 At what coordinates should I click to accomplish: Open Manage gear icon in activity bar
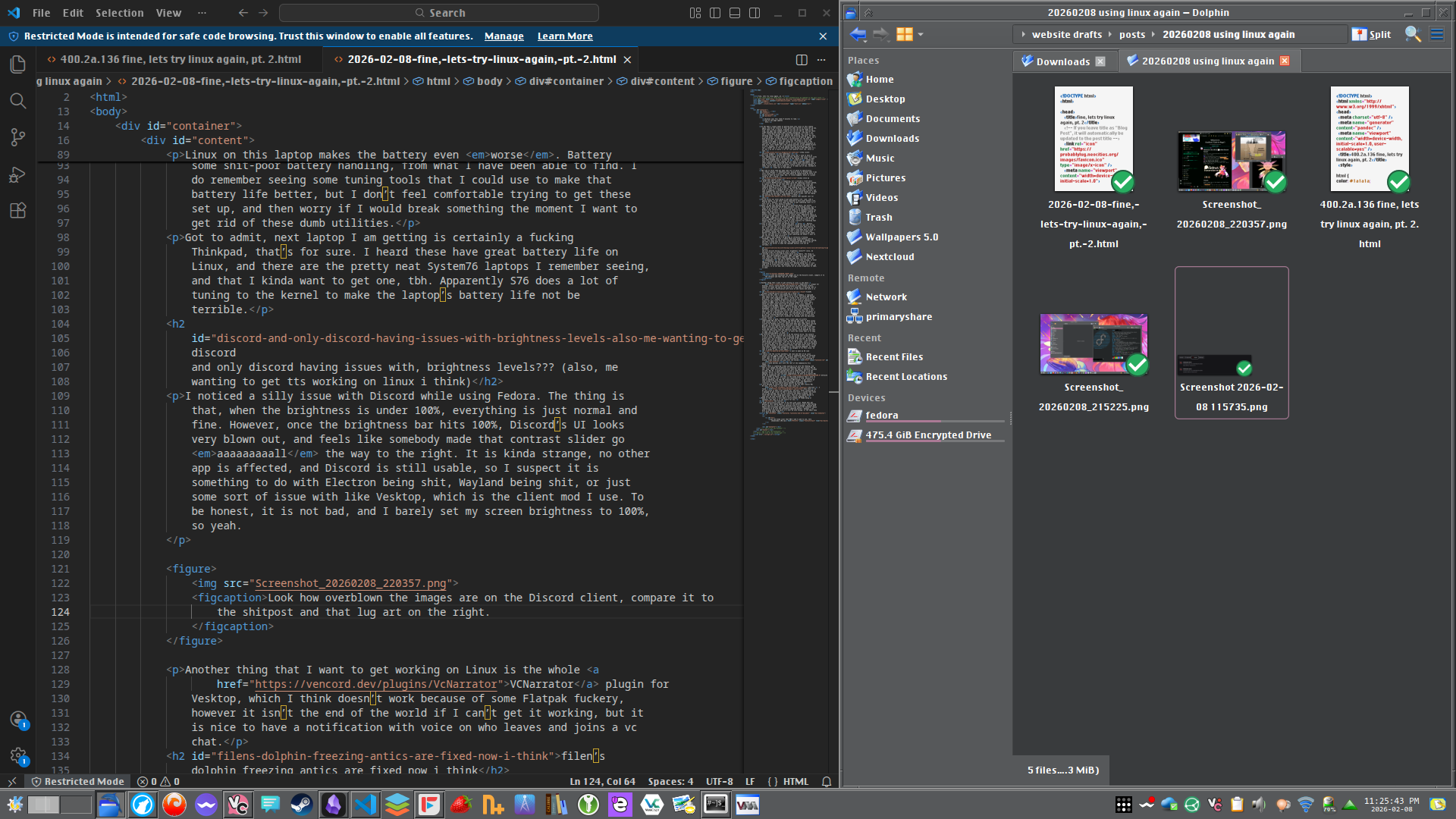[18, 755]
